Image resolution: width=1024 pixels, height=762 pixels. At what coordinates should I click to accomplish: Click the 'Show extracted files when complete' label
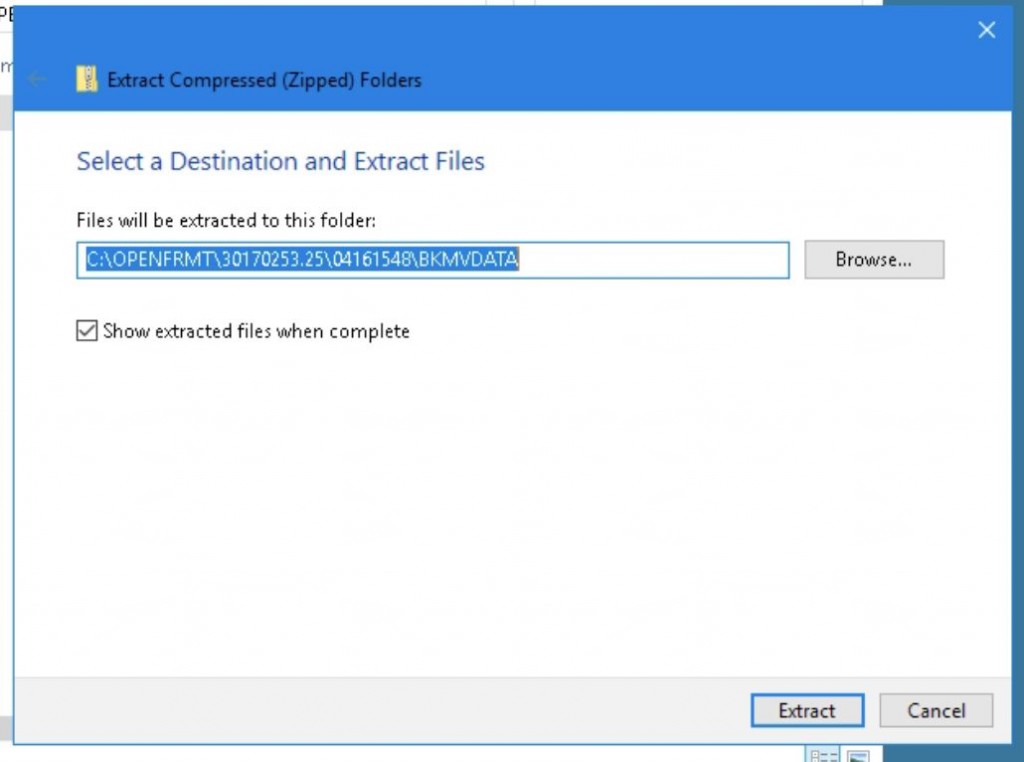tap(256, 331)
